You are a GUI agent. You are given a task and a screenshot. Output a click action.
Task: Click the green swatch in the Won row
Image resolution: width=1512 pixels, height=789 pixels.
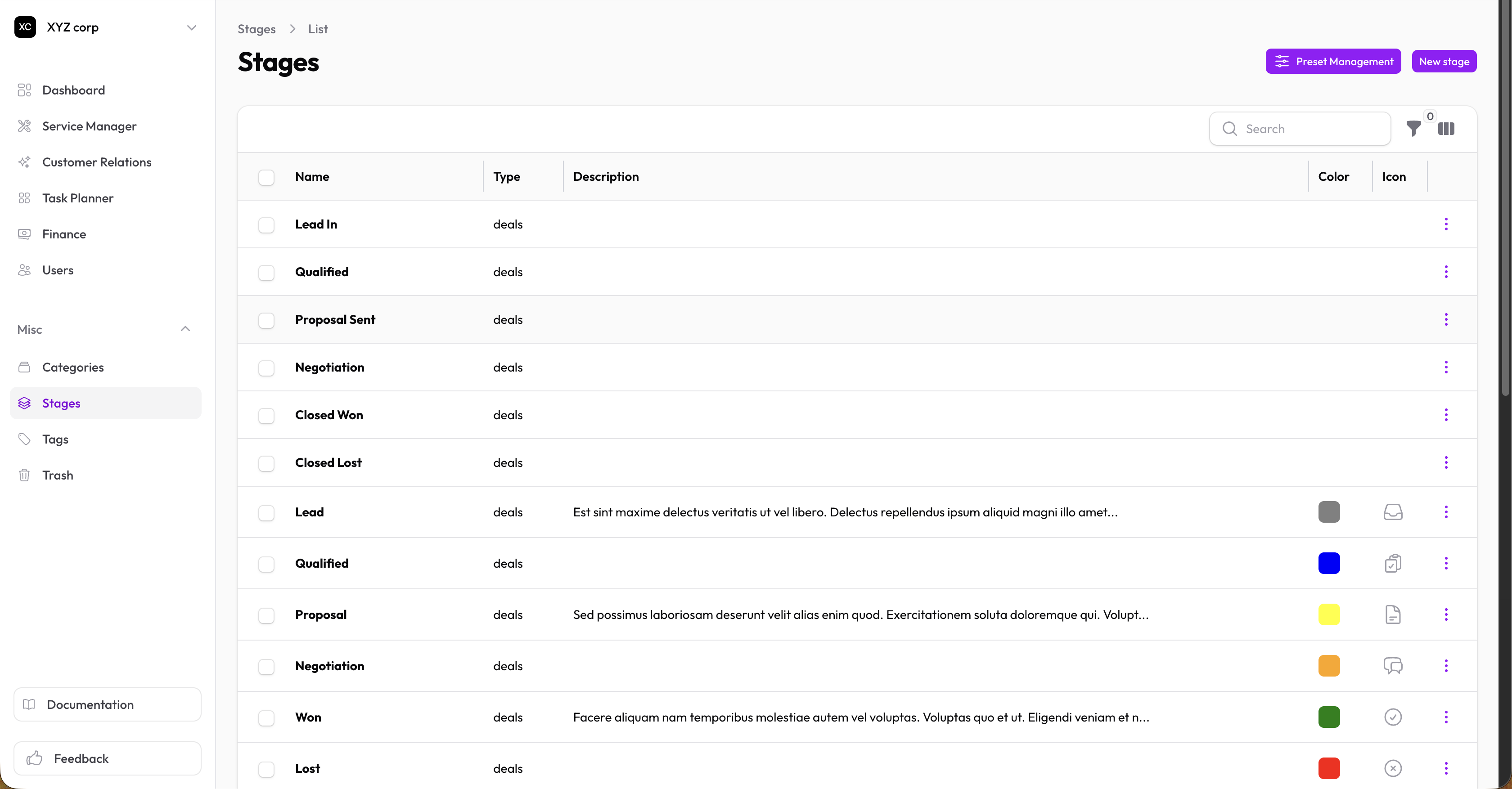pyautogui.click(x=1329, y=717)
